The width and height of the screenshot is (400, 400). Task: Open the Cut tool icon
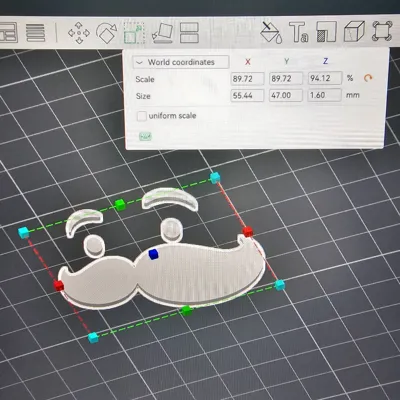189,33
